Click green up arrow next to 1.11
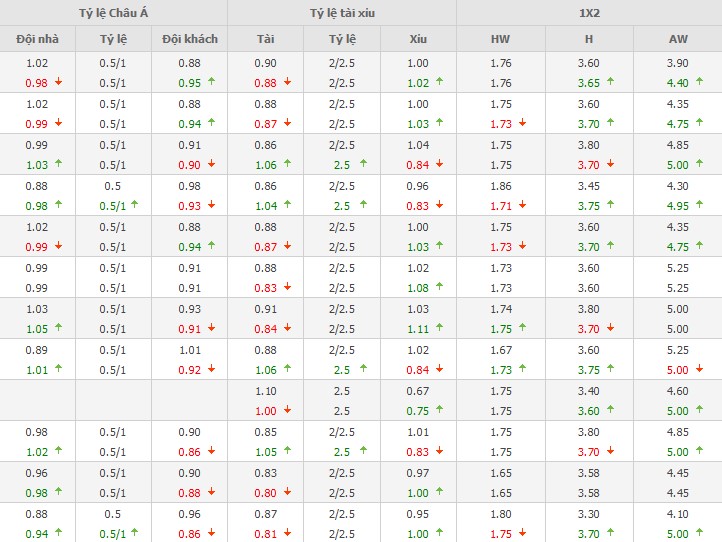Viewport: 722px width, 542px height. pyautogui.click(x=439, y=329)
